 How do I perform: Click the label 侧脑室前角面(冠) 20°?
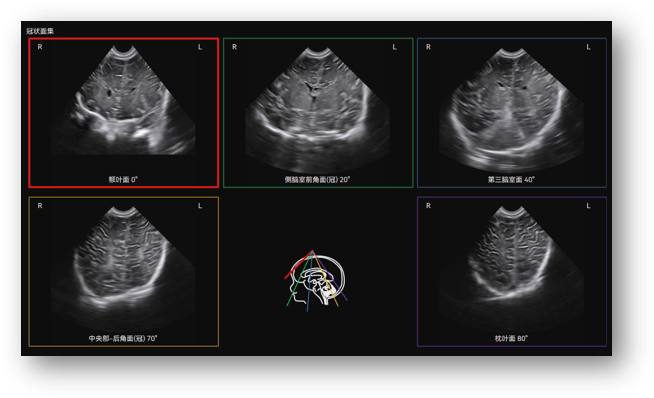pyautogui.click(x=317, y=179)
